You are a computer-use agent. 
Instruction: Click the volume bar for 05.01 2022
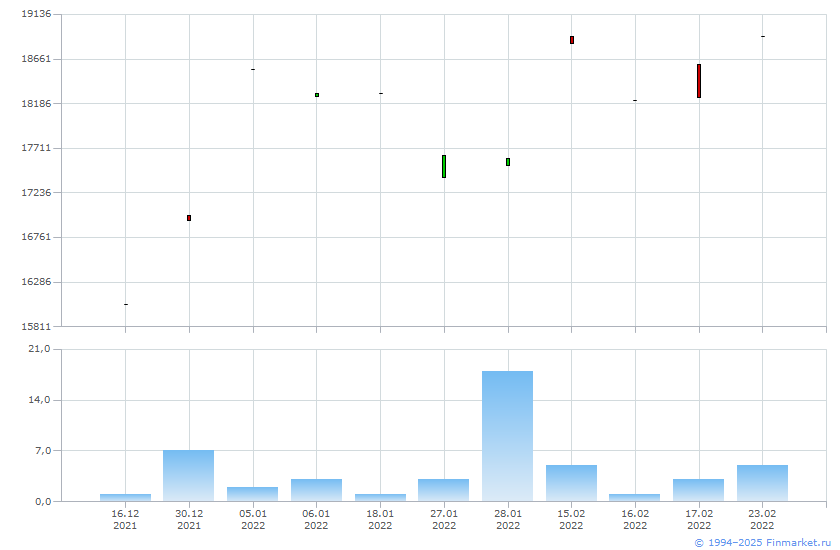click(x=252, y=494)
